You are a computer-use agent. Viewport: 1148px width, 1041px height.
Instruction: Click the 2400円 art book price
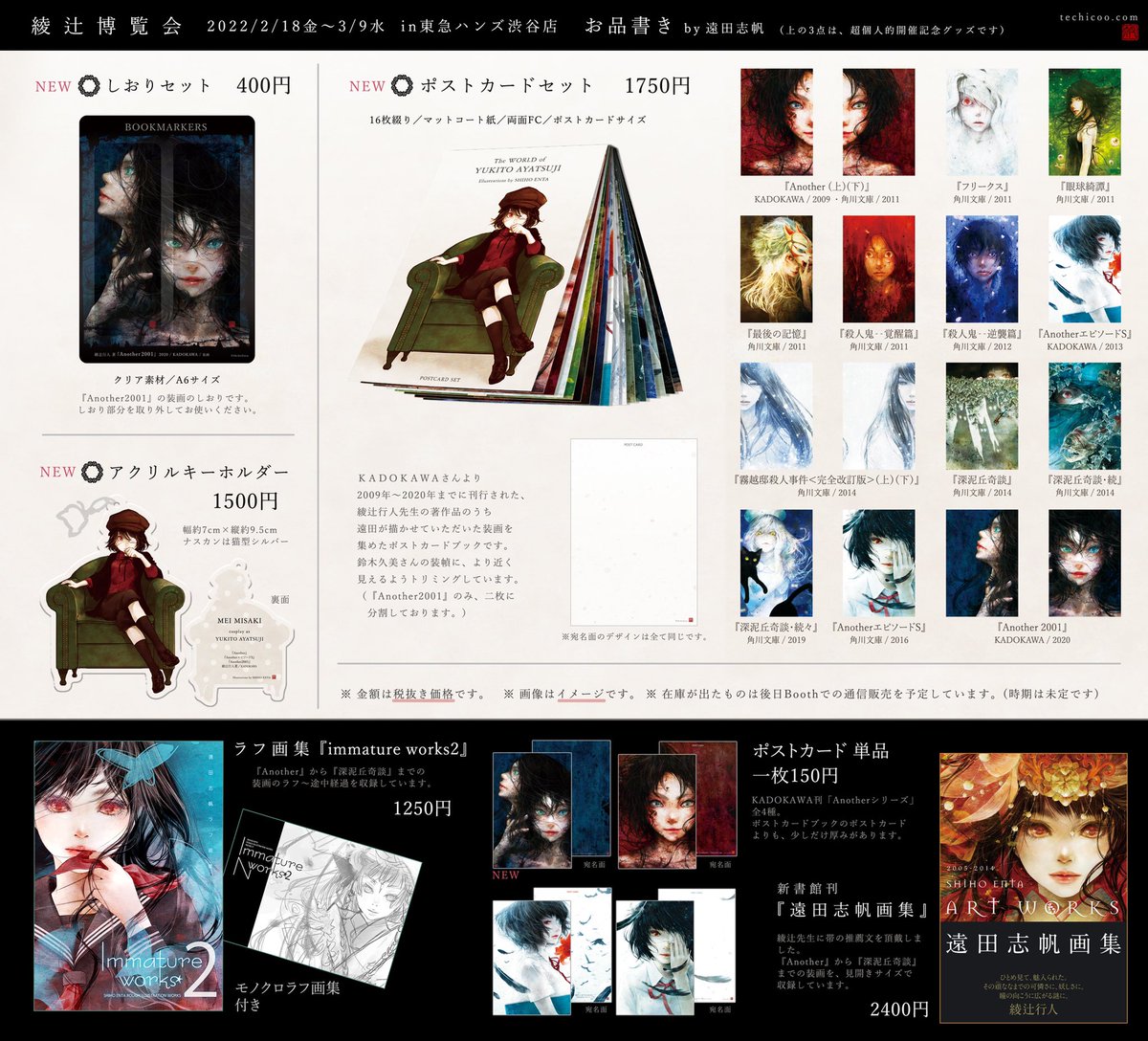899,1008
